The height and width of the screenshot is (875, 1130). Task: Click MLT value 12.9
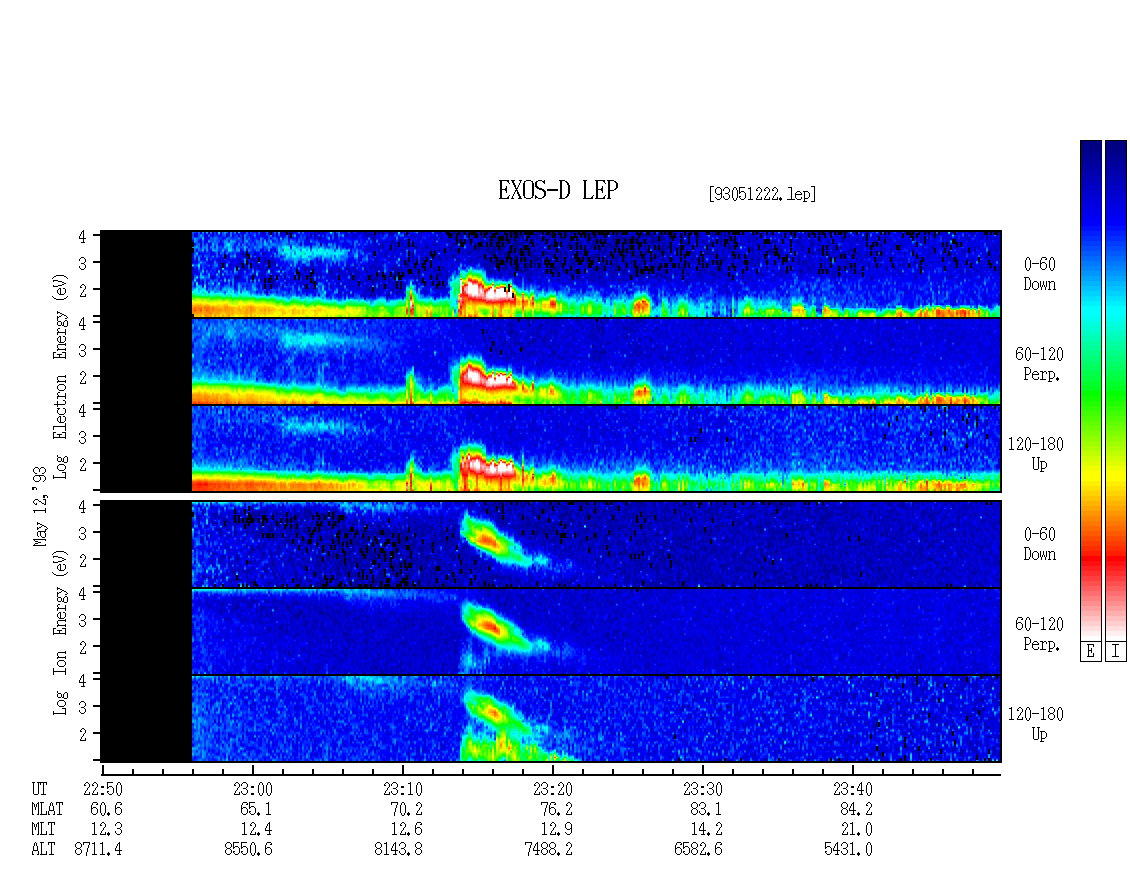click(x=556, y=830)
